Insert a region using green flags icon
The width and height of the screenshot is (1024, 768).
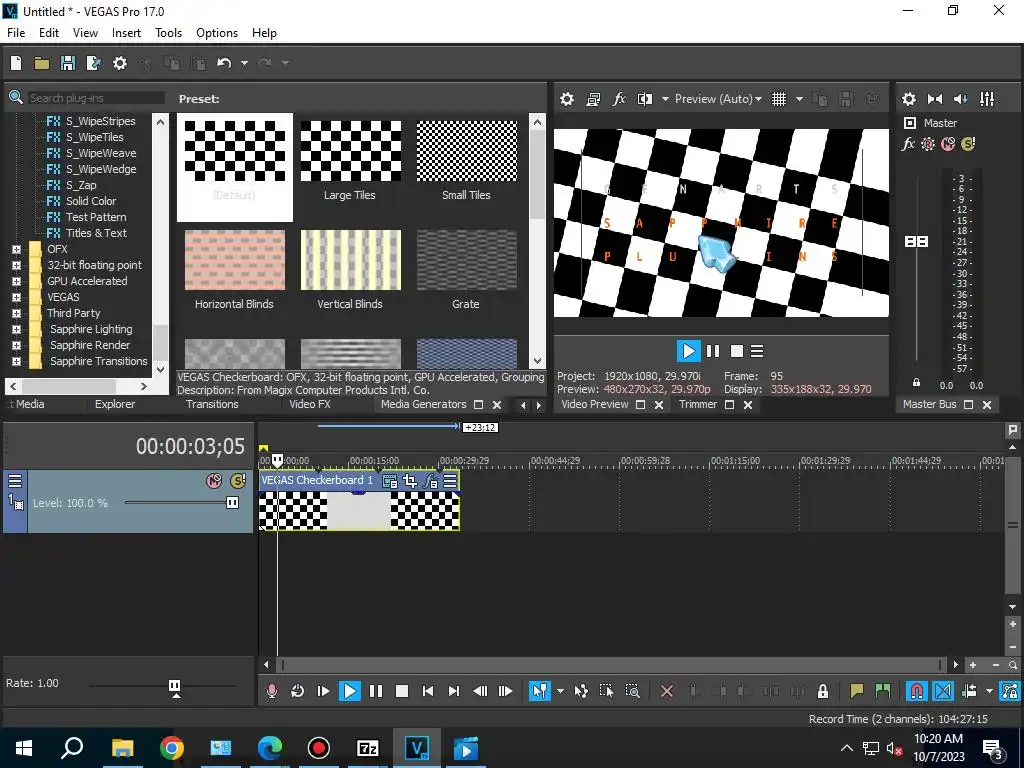[883, 691]
